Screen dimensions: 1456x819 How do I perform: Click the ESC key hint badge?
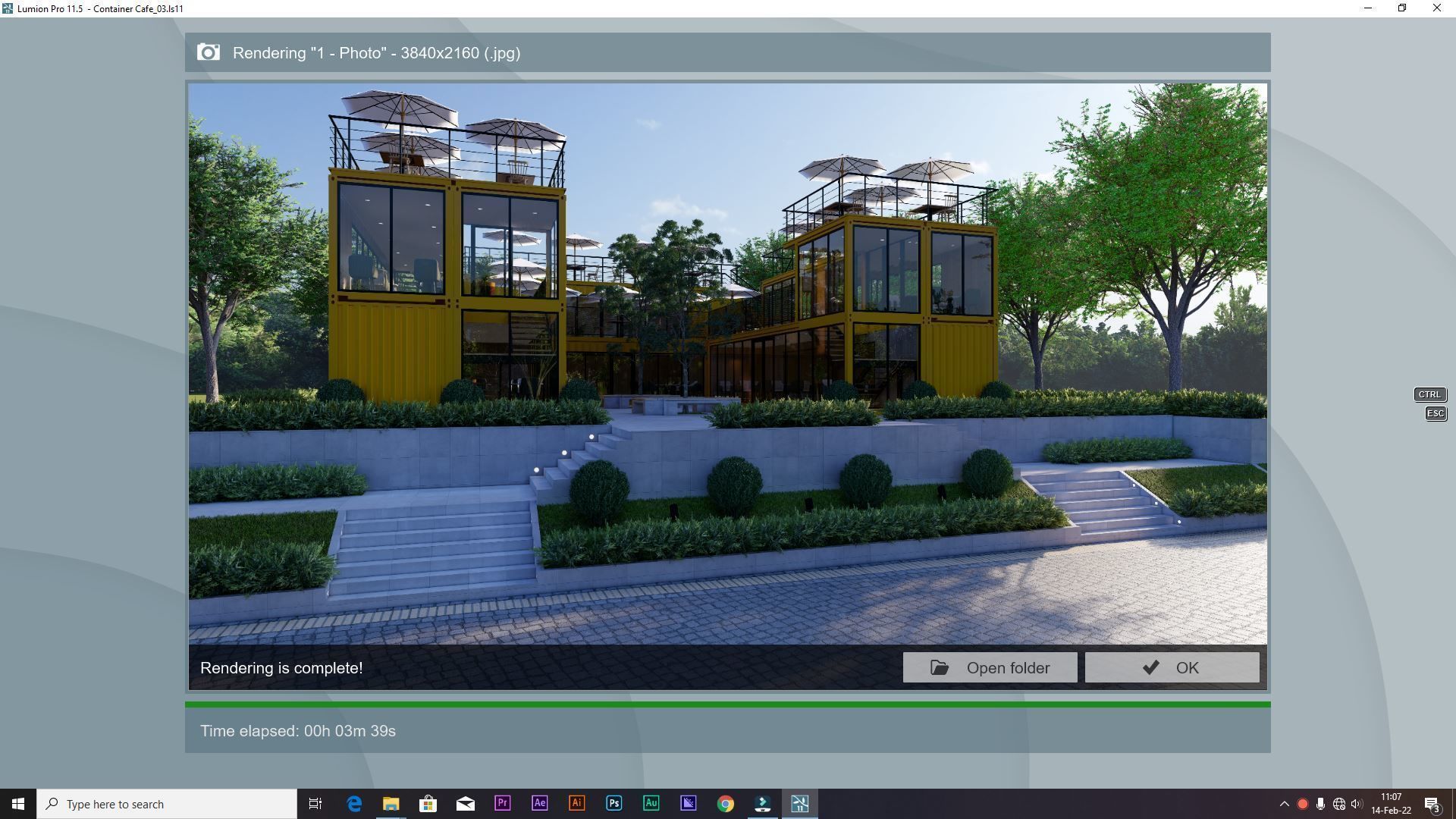coord(1436,413)
